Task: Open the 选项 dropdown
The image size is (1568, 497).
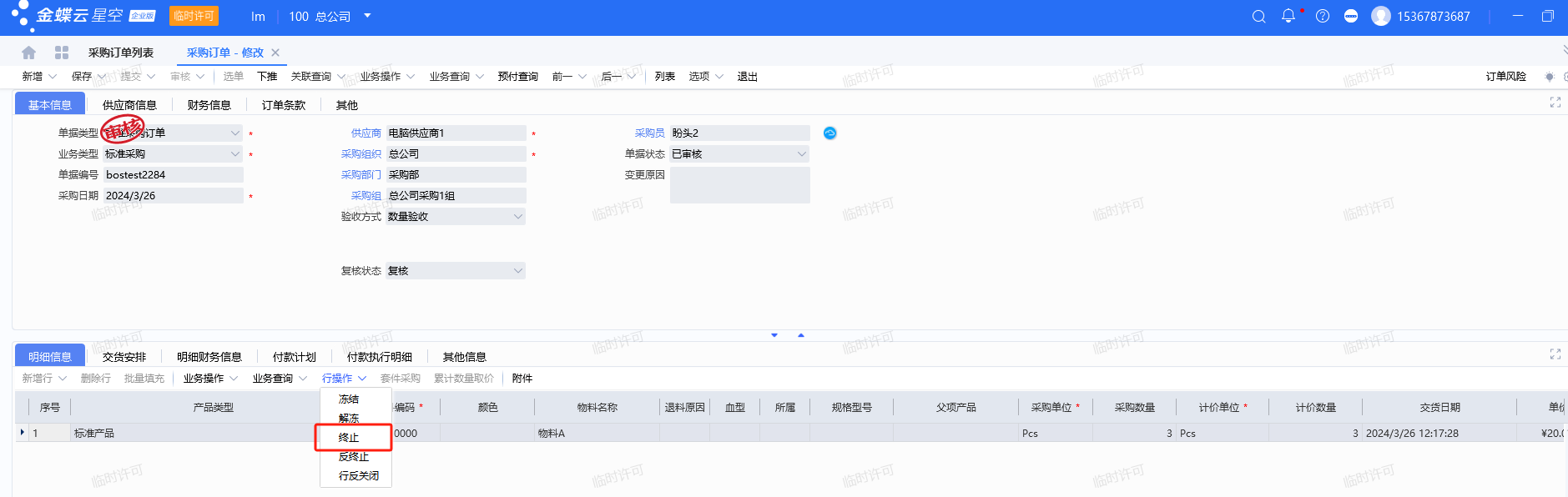Action: pyautogui.click(x=705, y=77)
